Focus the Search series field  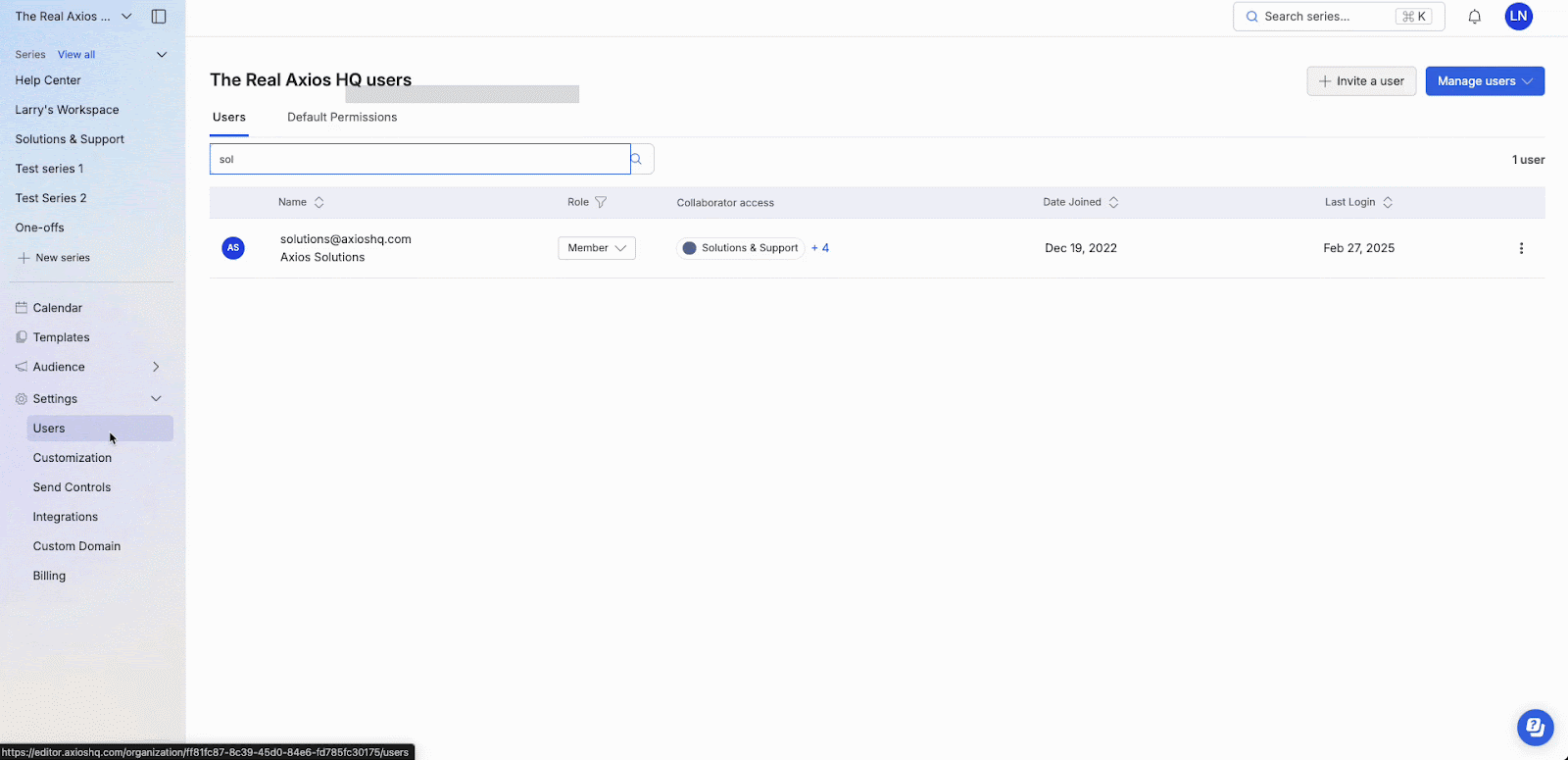coord(1339,17)
